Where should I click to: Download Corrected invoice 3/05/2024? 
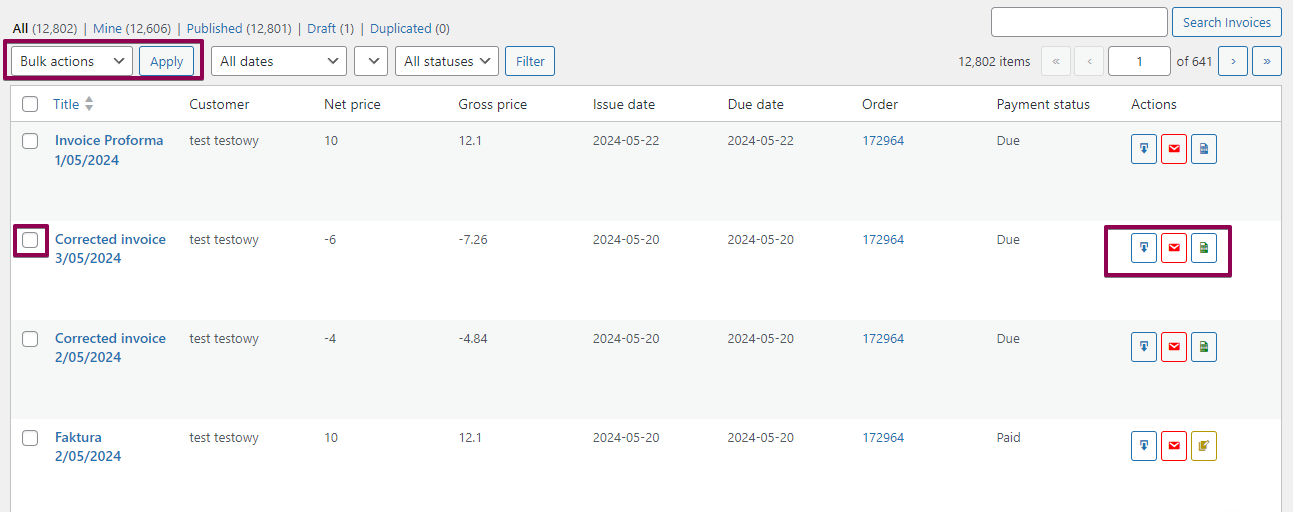point(1144,248)
